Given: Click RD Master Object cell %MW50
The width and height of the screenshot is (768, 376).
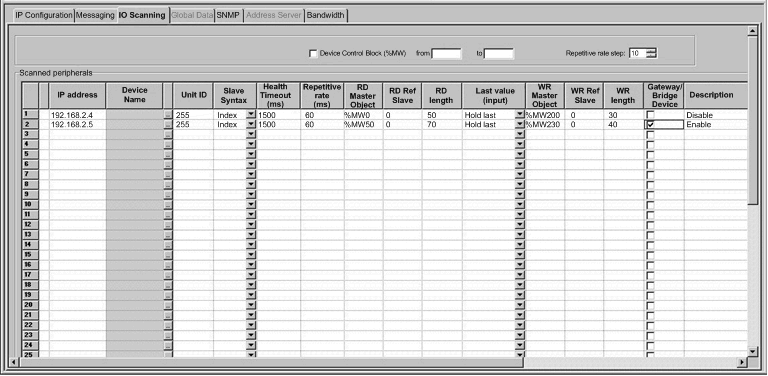Looking at the screenshot, I should [363, 125].
